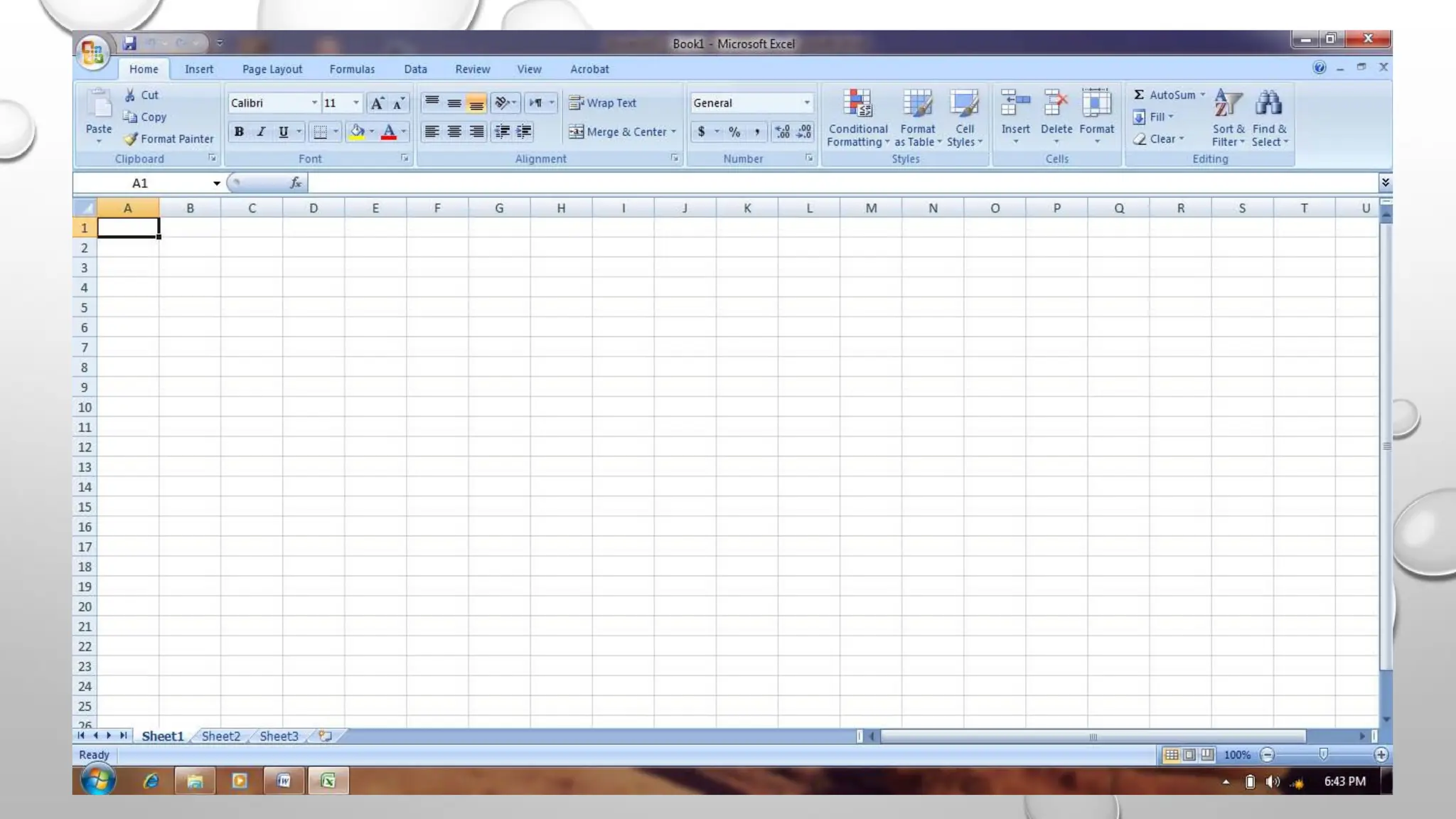Open the Find & Select binoculars icon
1456x819 pixels.
1269,104
